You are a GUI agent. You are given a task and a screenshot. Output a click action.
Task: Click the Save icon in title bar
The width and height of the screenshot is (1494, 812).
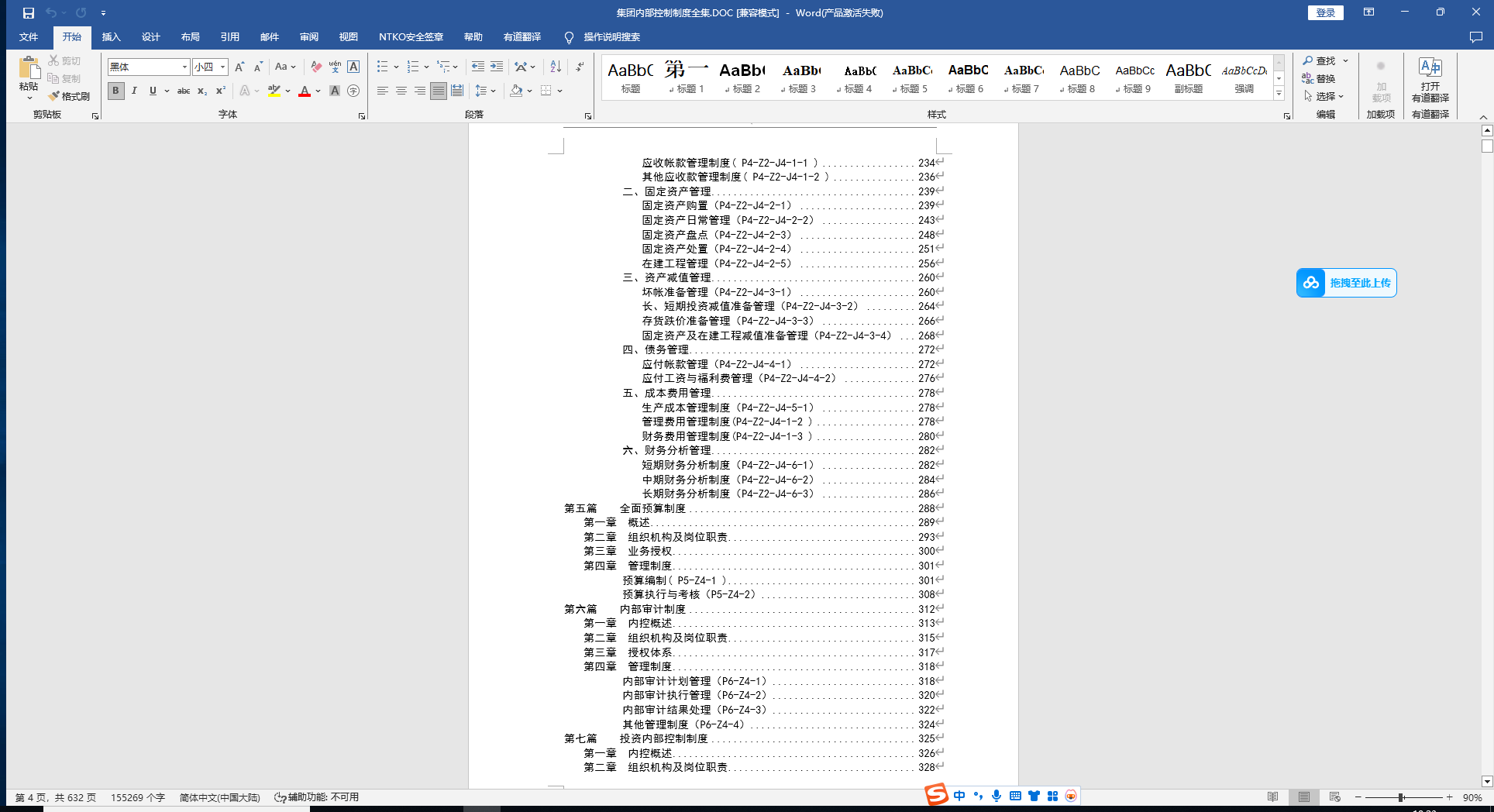(x=29, y=13)
